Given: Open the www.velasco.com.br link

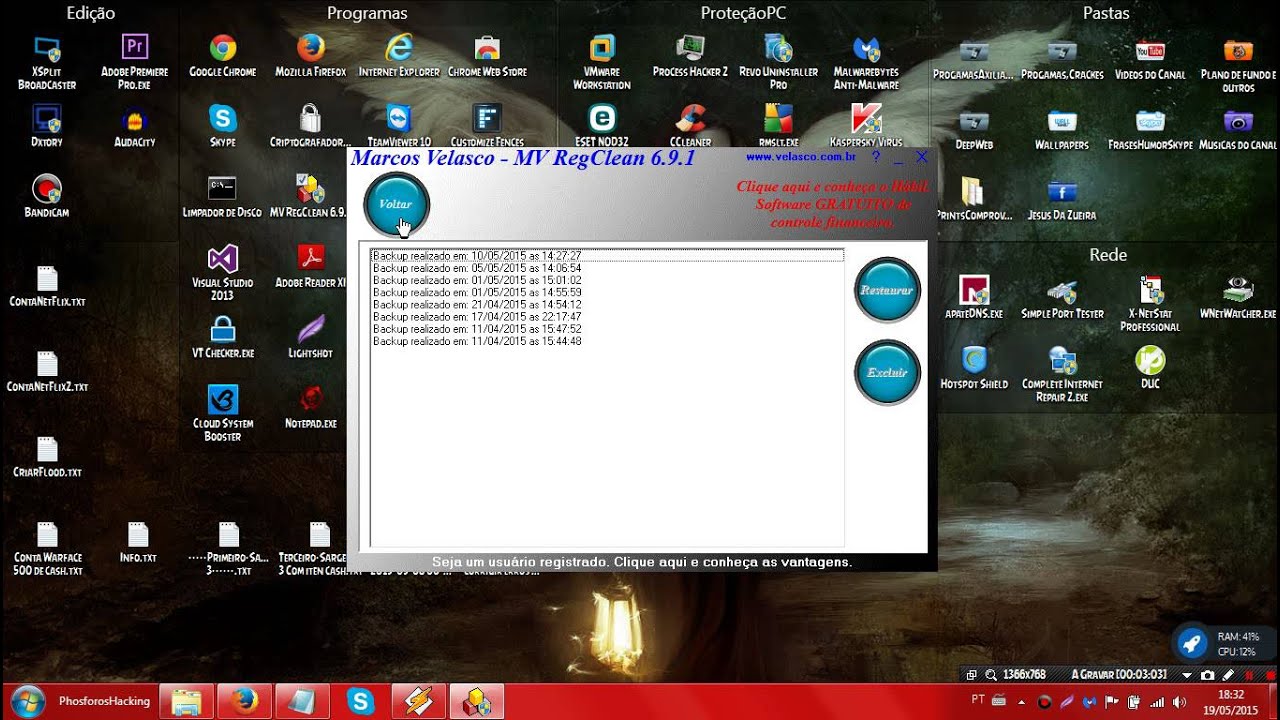Looking at the screenshot, I should click(x=800, y=157).
